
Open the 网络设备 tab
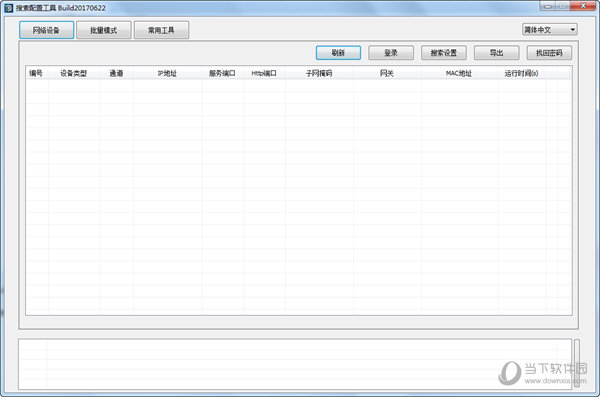point(46,30)
